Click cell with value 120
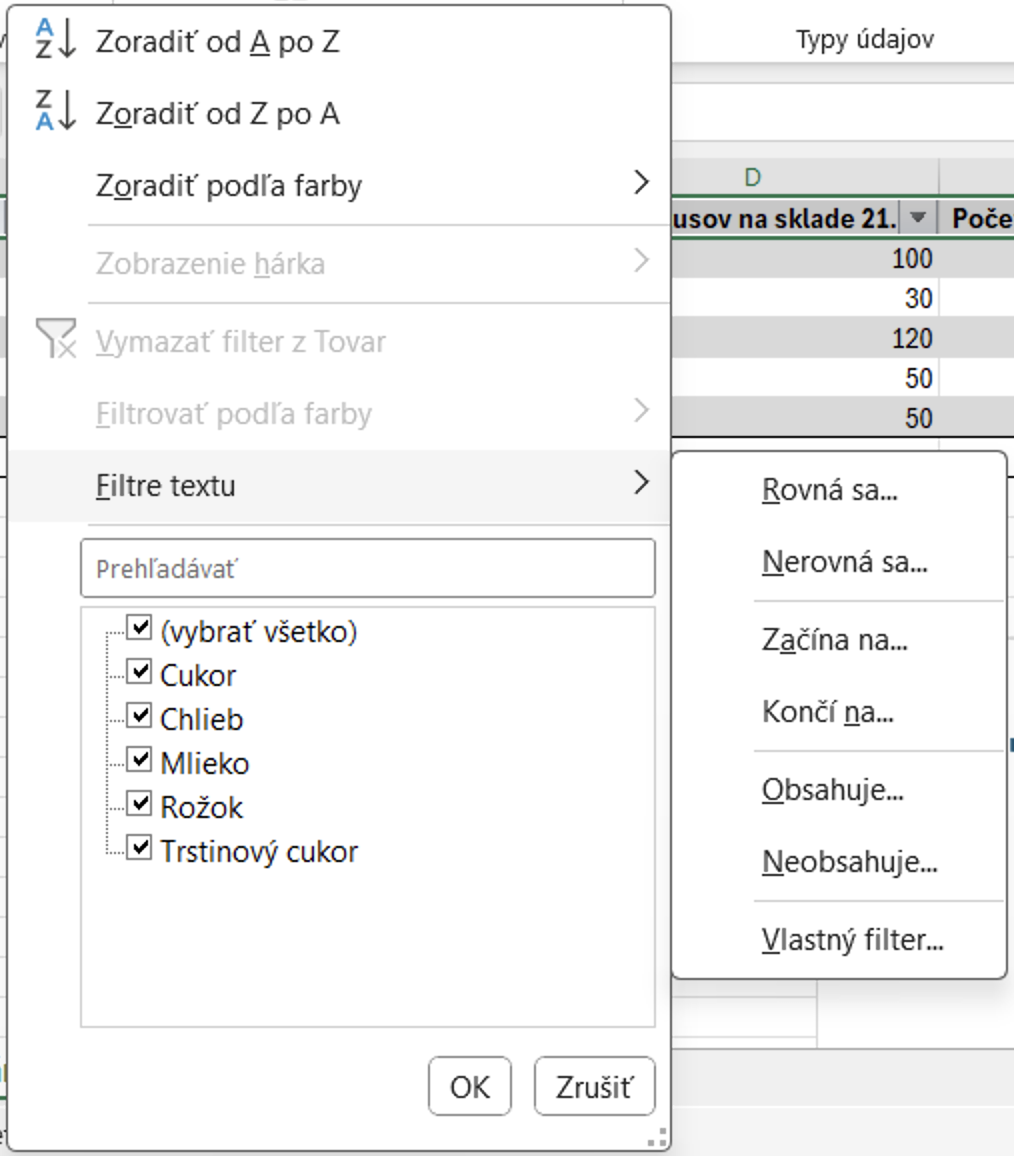The width and height of the screenshot is (1014, 1156). [x=805, y=338]
